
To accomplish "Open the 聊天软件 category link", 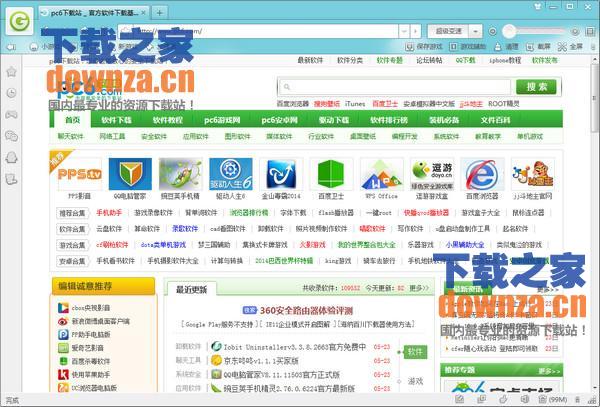I will 70,137.
